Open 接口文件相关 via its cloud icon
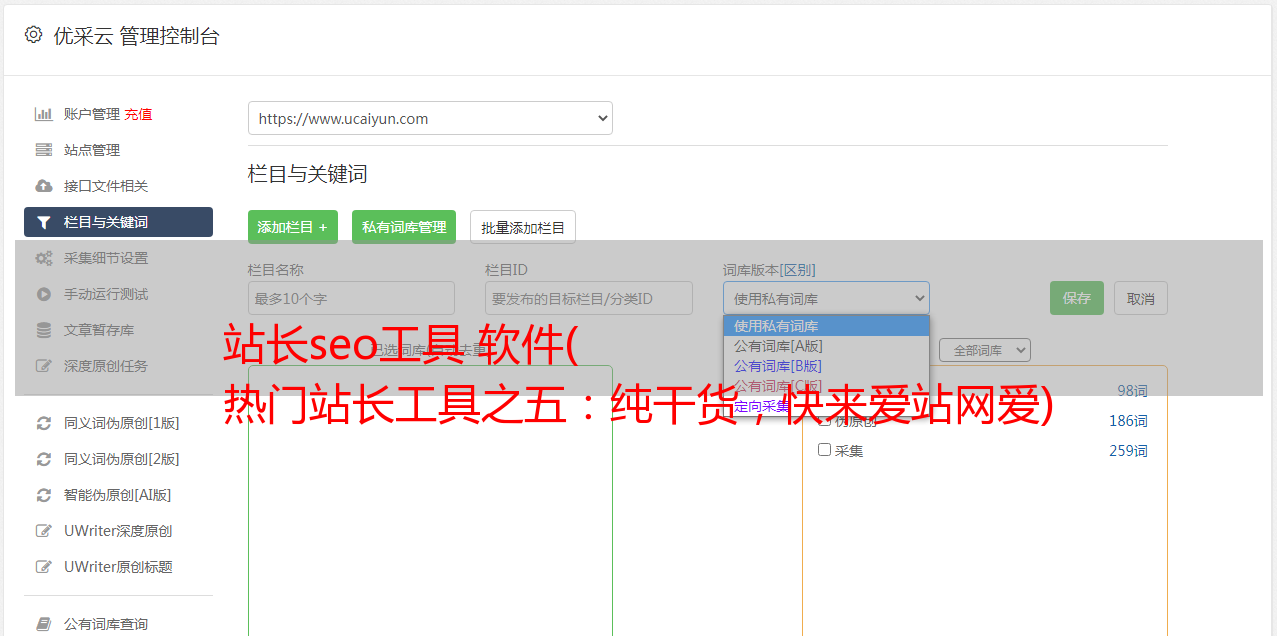This screenshot has width=1277, height=636. (x=43, y=186)
